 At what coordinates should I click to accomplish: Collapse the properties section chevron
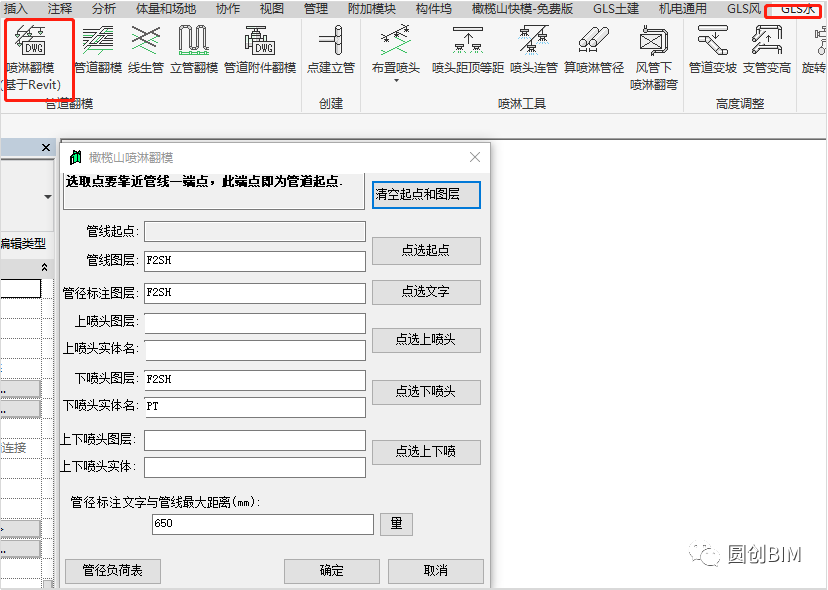tap(44, 267)
